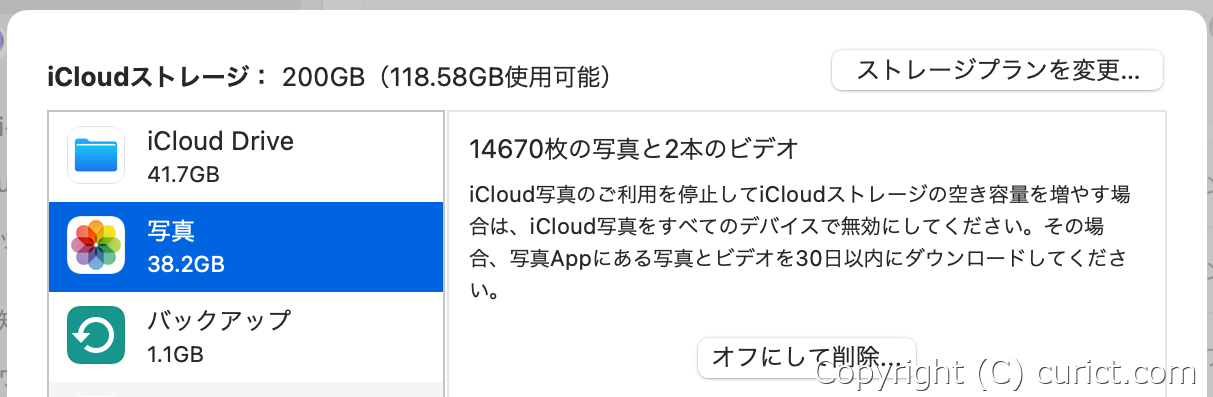1213x397 pixels.
Task: Click the iCloud写真 description paragraph
Action: [x=801, y=243]
